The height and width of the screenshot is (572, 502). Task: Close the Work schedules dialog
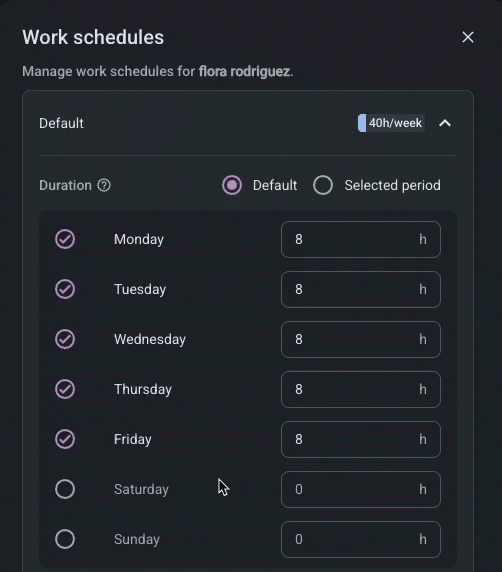[x=468, y=37]
